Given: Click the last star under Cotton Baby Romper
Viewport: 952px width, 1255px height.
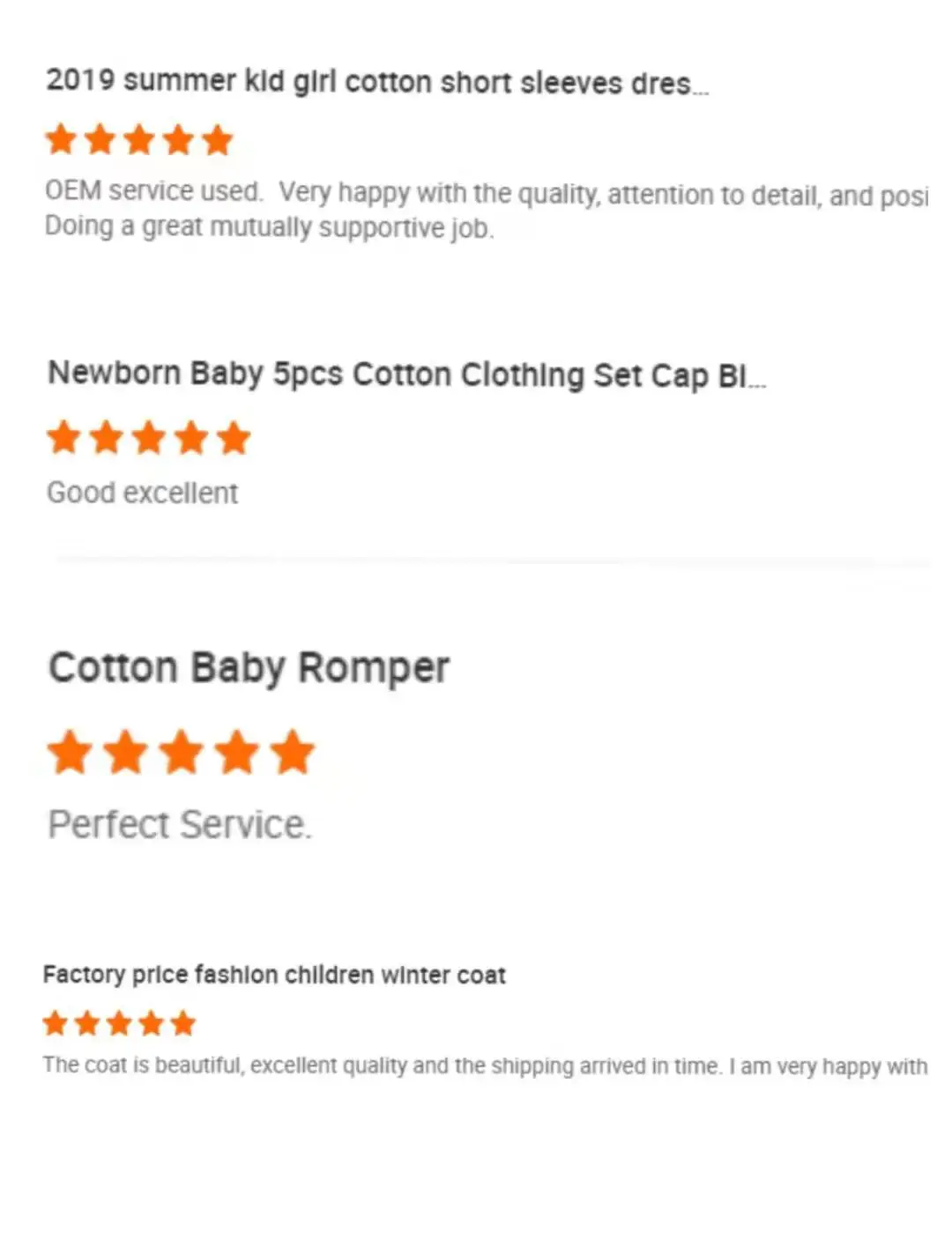Looking at the screenshot, I should point(293,752).
